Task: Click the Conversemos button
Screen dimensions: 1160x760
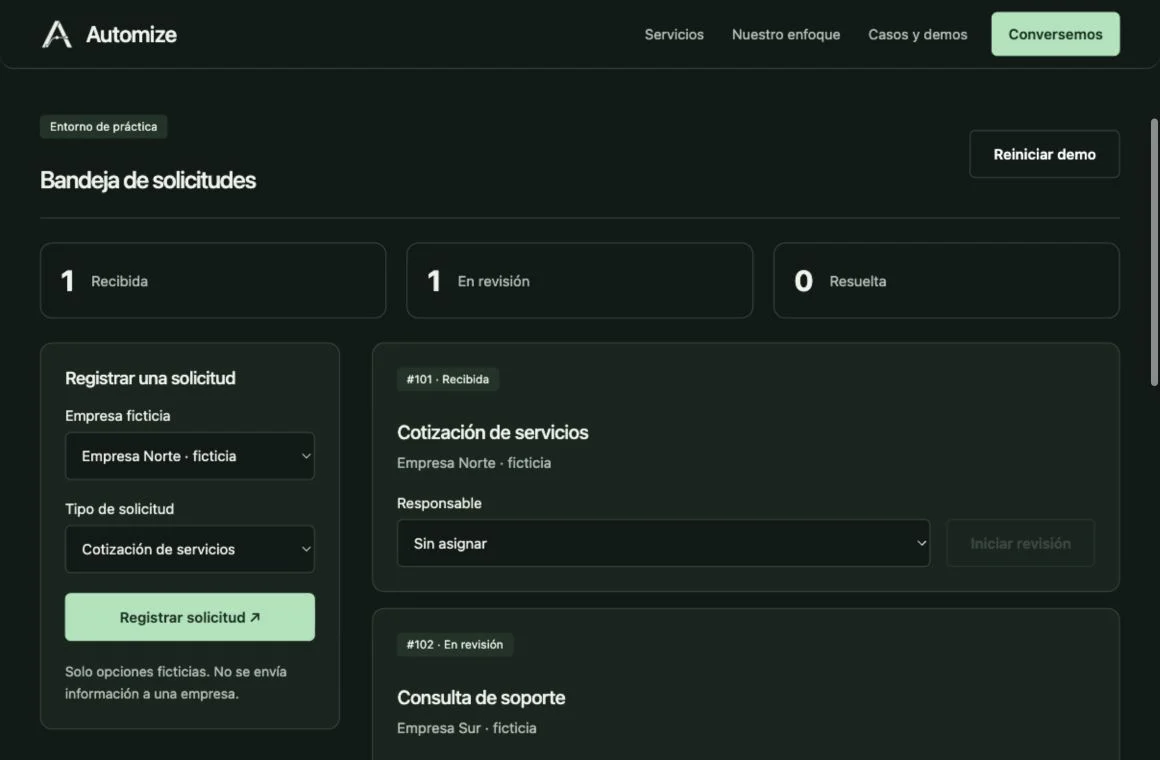Action: coord(1055,34)
